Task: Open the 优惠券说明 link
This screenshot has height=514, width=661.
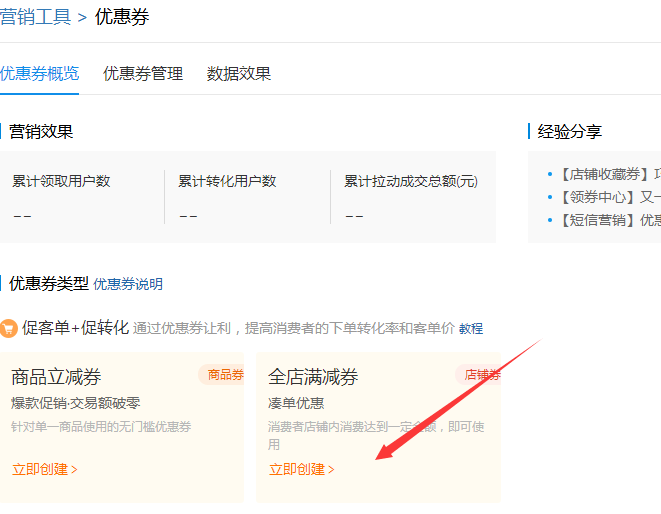Action: (x=128, y=284)
